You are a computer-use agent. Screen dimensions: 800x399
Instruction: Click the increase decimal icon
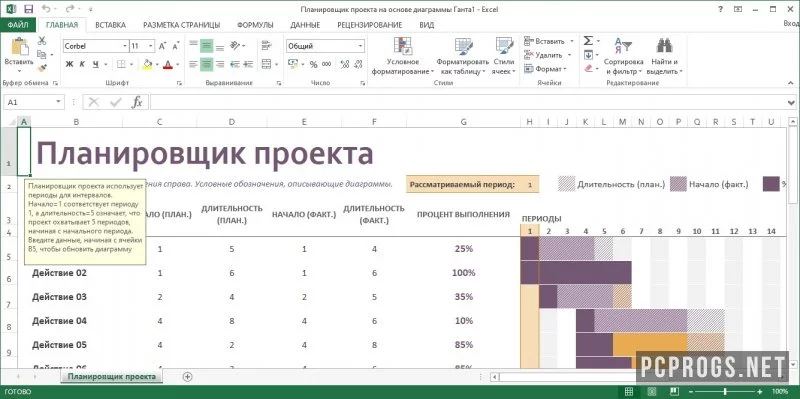344,64
